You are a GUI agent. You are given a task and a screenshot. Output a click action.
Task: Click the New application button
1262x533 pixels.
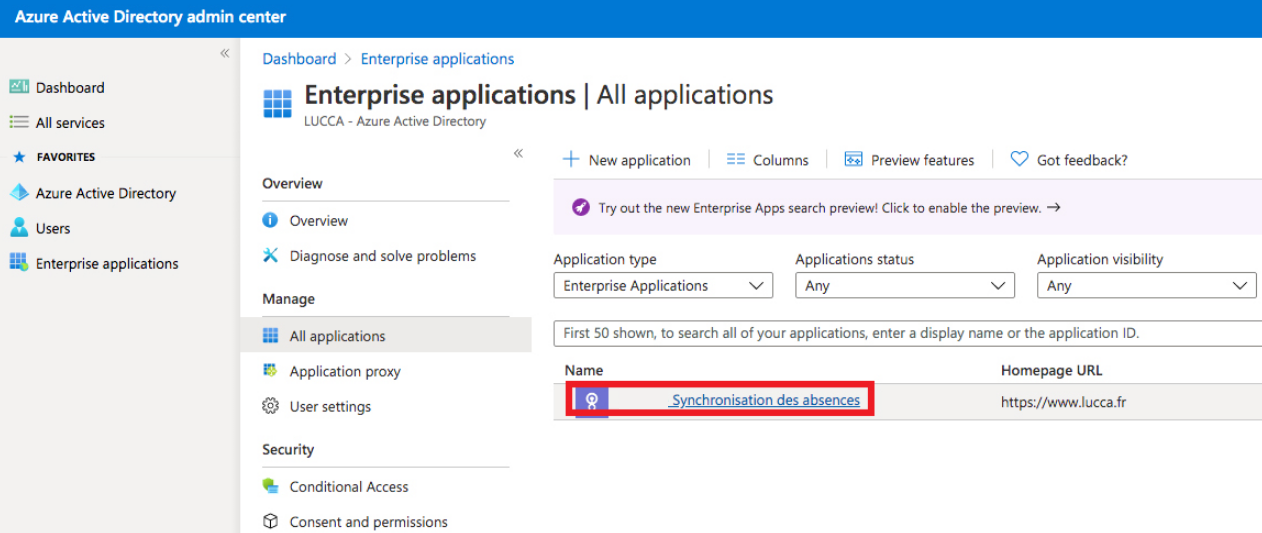[627, 159]
